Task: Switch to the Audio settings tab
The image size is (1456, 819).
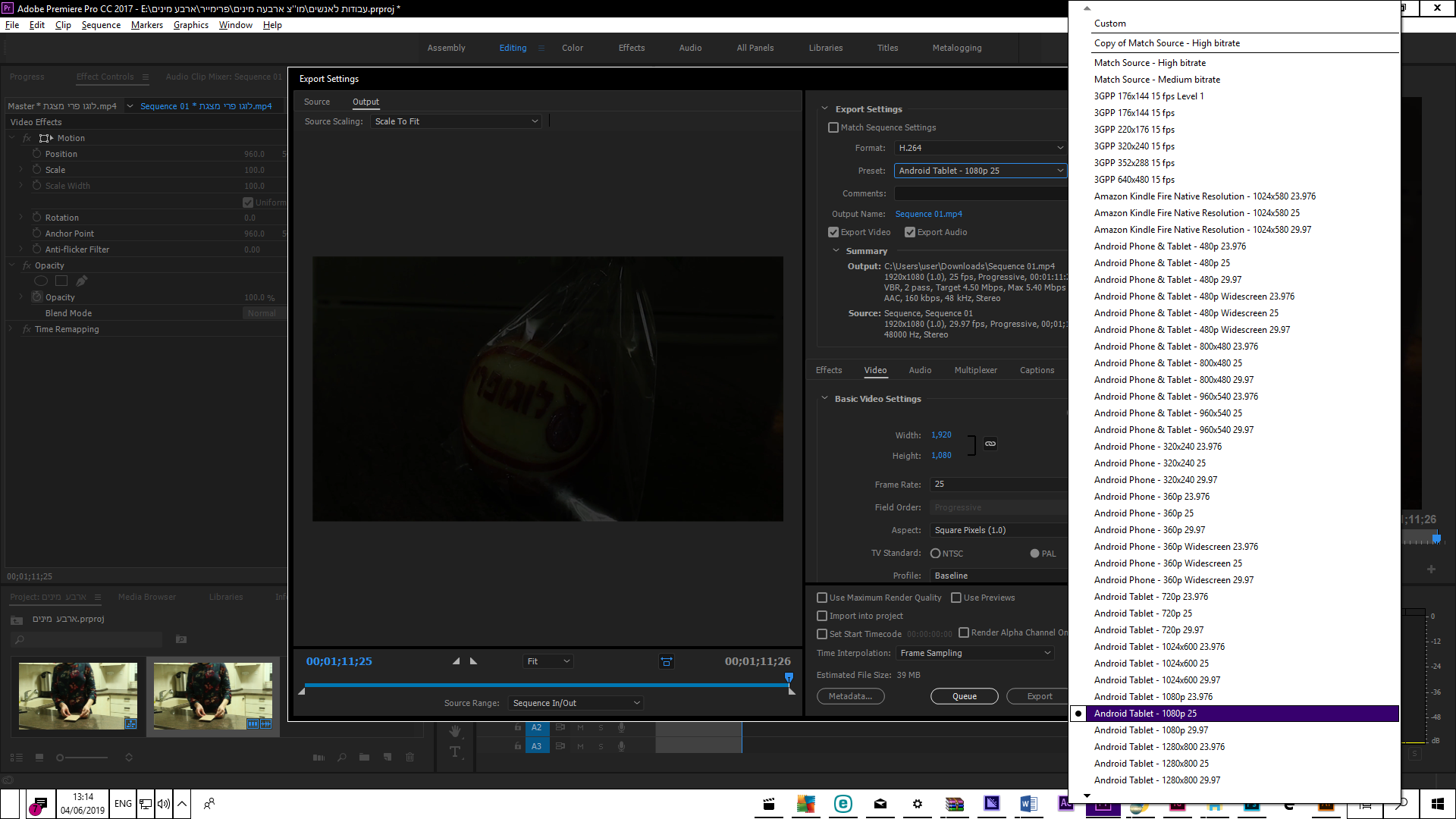Action: pos(920,370)
